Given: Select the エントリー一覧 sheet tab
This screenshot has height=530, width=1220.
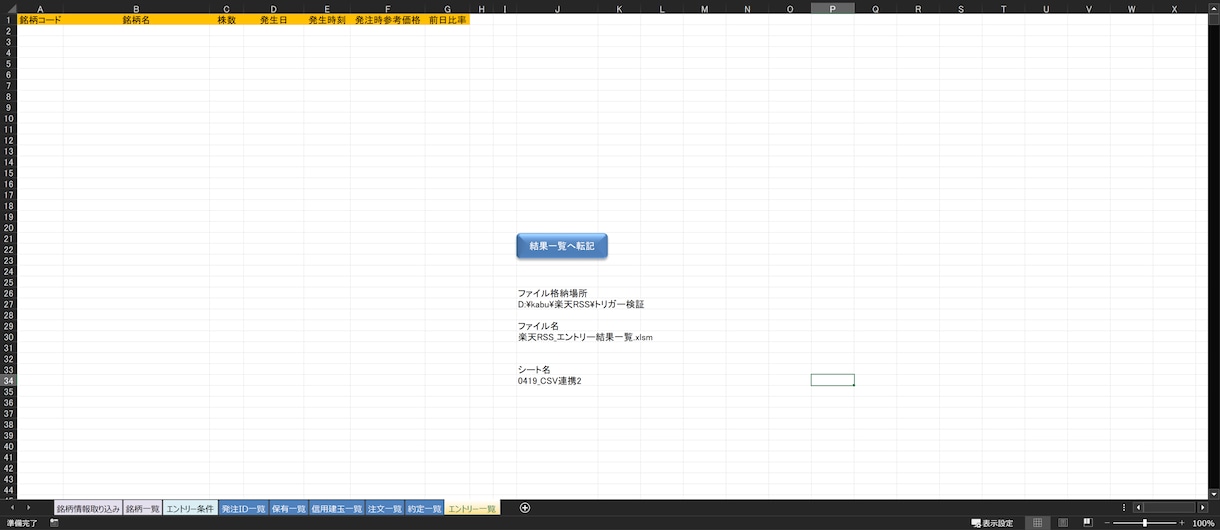Looking at the screenshot, I should (472, 509).
